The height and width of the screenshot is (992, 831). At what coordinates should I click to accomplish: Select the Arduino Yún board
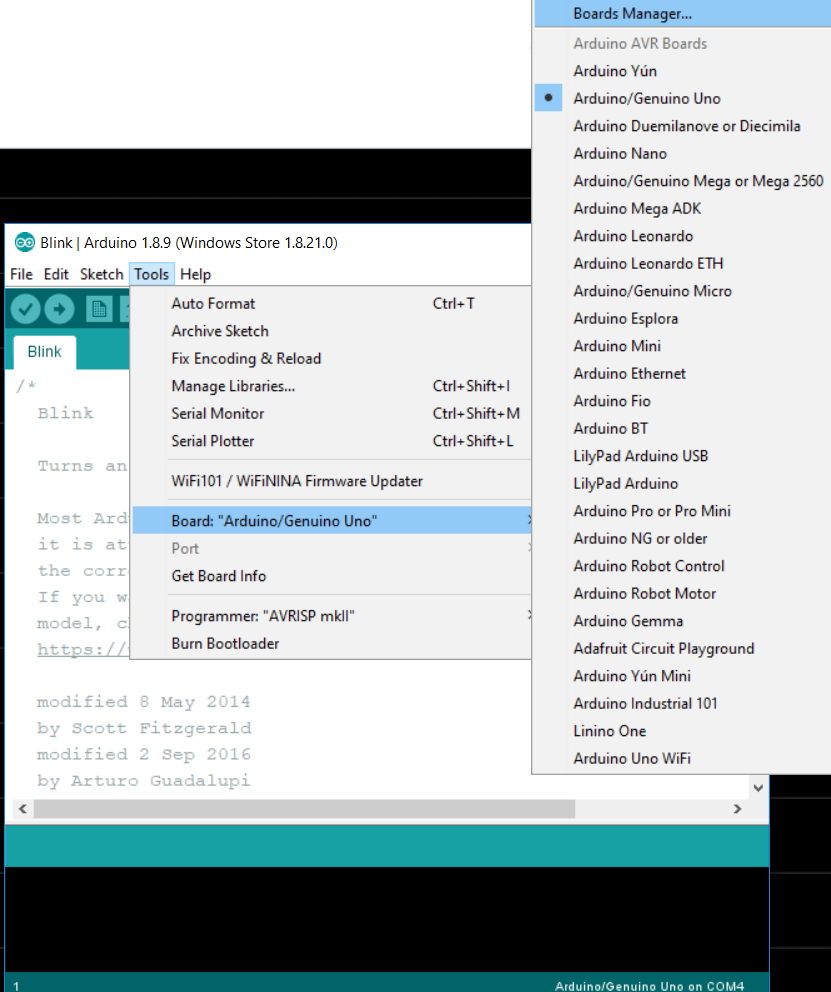(x=682, y=71)
